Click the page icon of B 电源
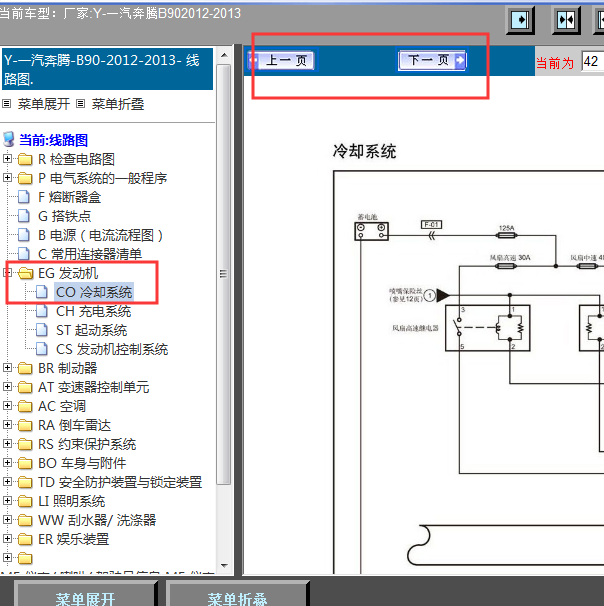The width and height of the screenshot is (604, 606). [x=24, y=235]
